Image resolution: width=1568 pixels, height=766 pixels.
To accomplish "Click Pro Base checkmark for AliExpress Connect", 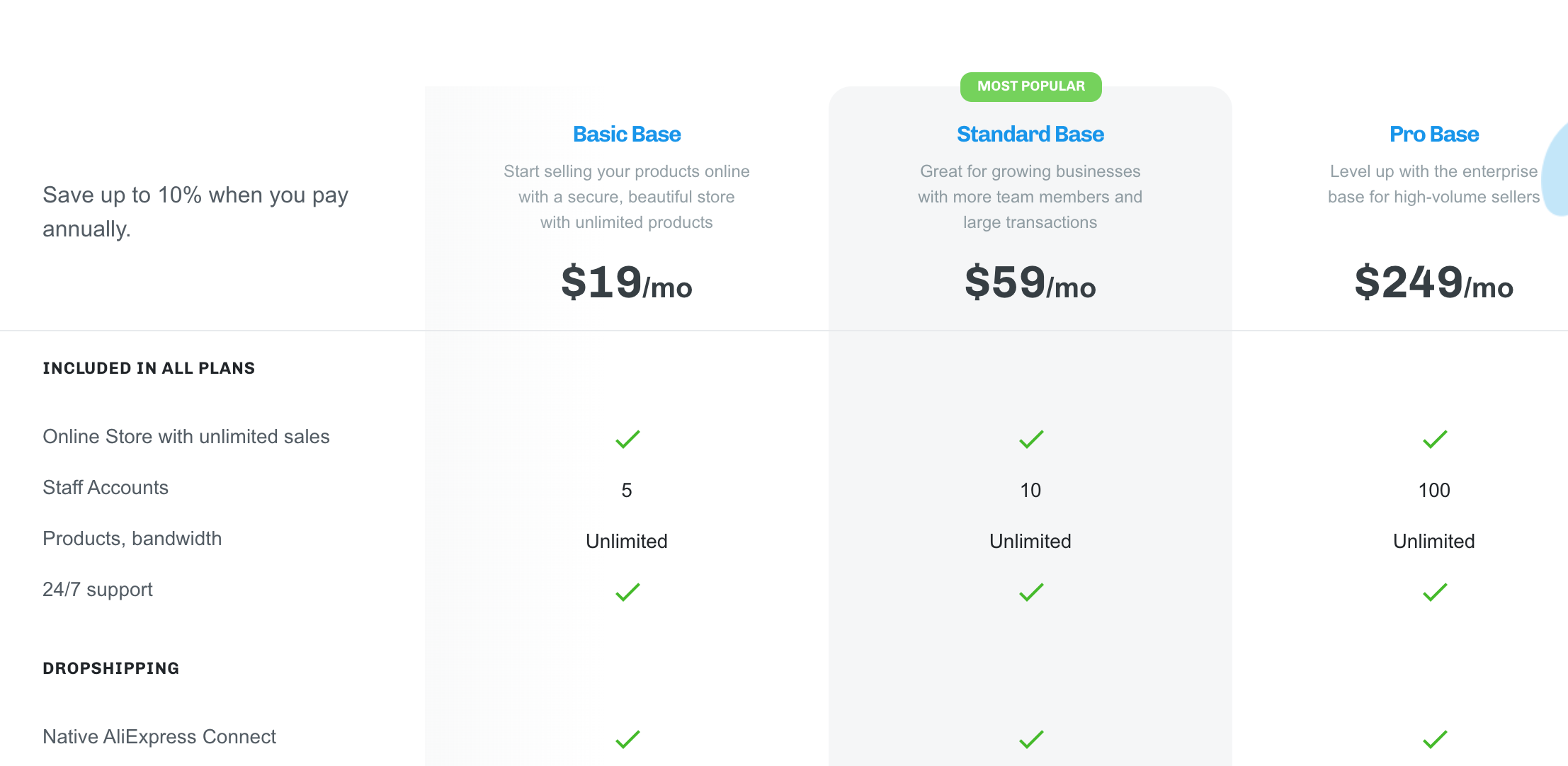I will [x=1435, y=739].
